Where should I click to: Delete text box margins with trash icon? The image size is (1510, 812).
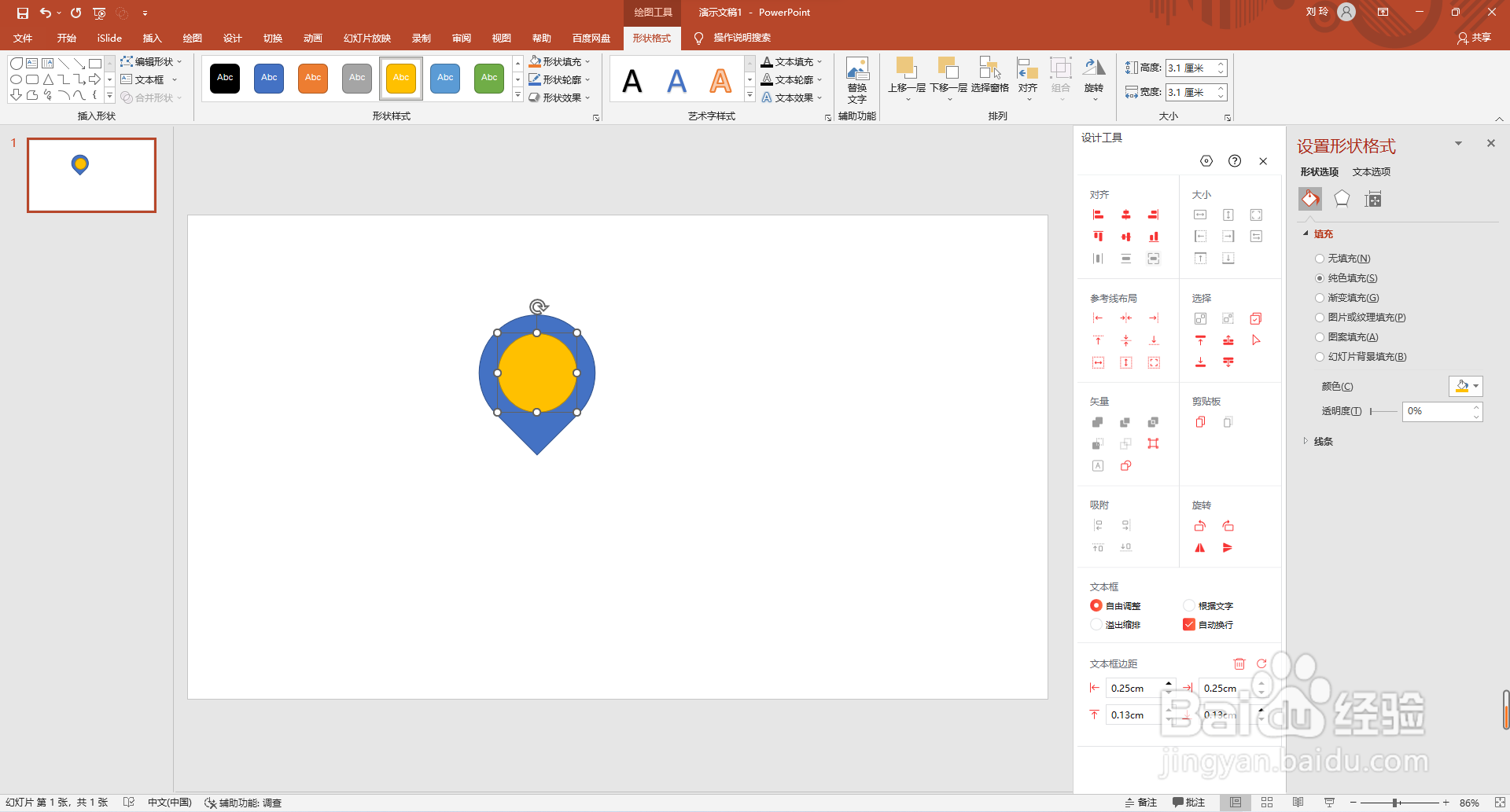point(1239,663)
